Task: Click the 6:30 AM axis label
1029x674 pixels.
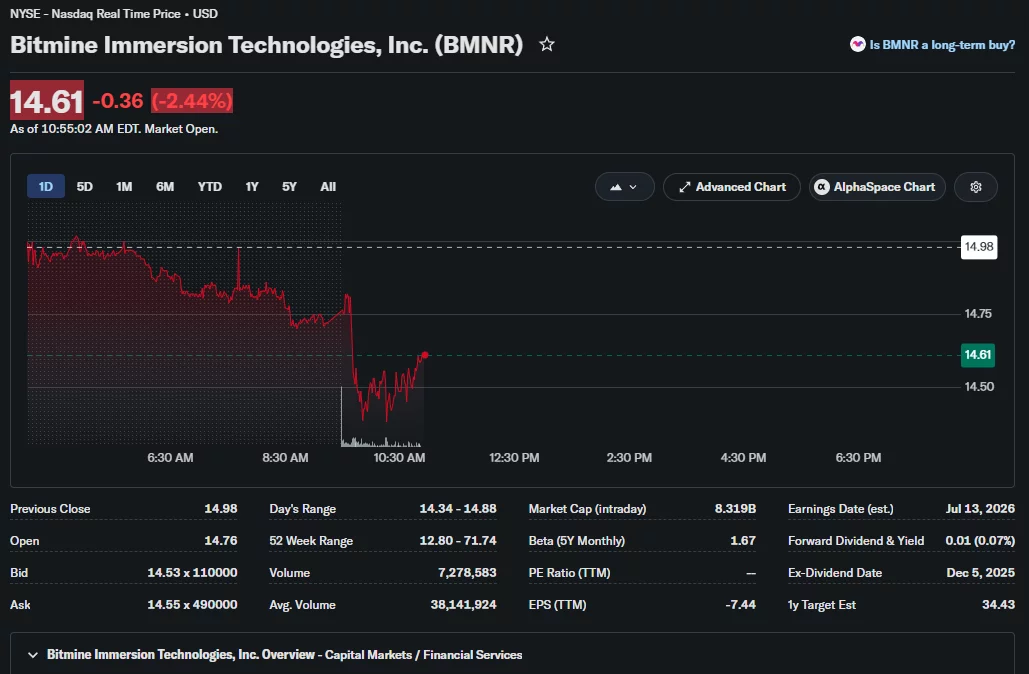Action: (x=170, y=457)
